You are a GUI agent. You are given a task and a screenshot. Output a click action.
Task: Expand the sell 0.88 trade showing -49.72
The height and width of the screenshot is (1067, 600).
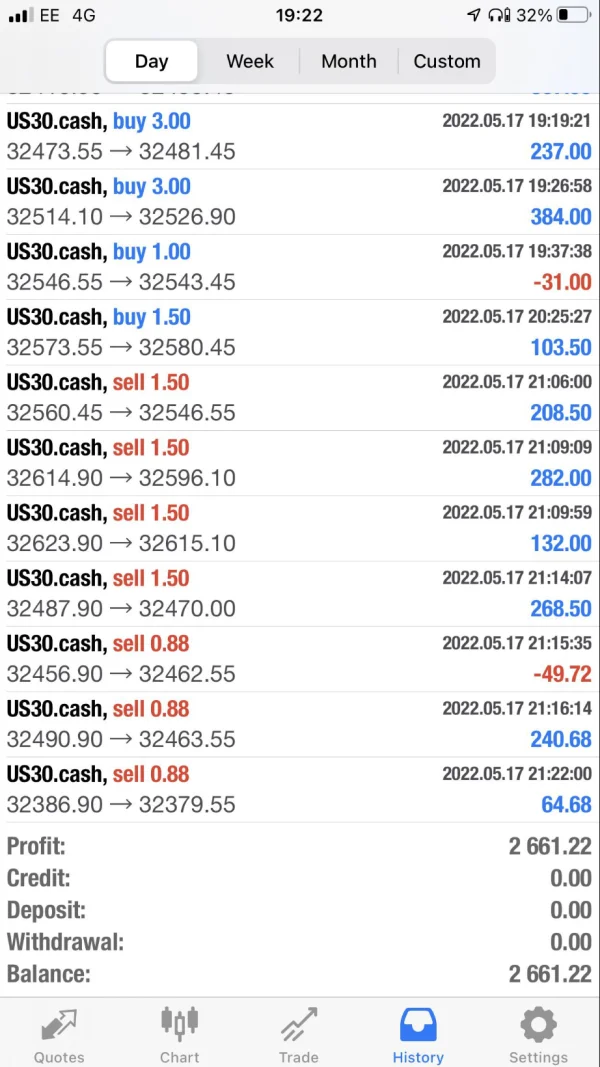coord(299,659)
